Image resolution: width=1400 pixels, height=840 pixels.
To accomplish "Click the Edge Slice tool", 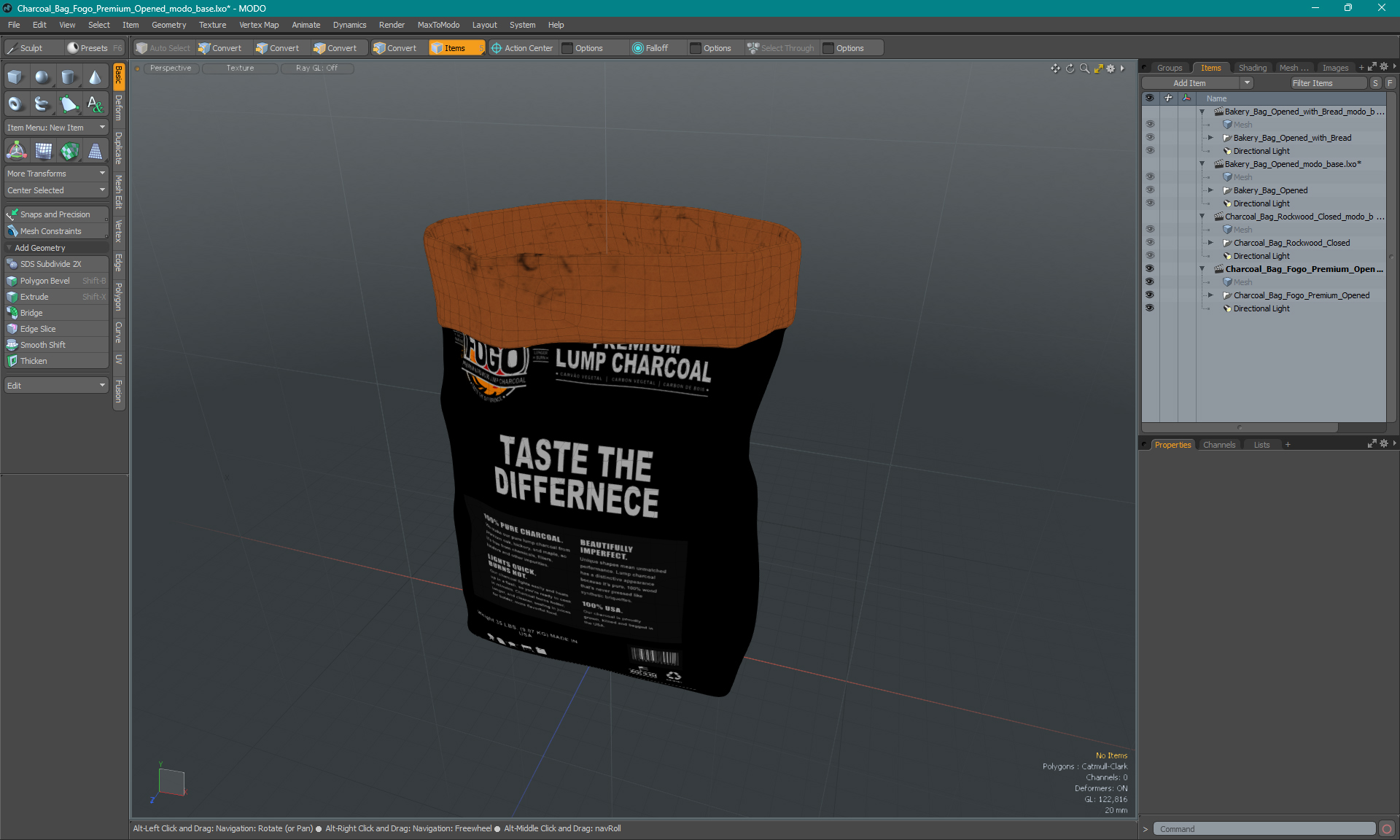I will point(56,329).
